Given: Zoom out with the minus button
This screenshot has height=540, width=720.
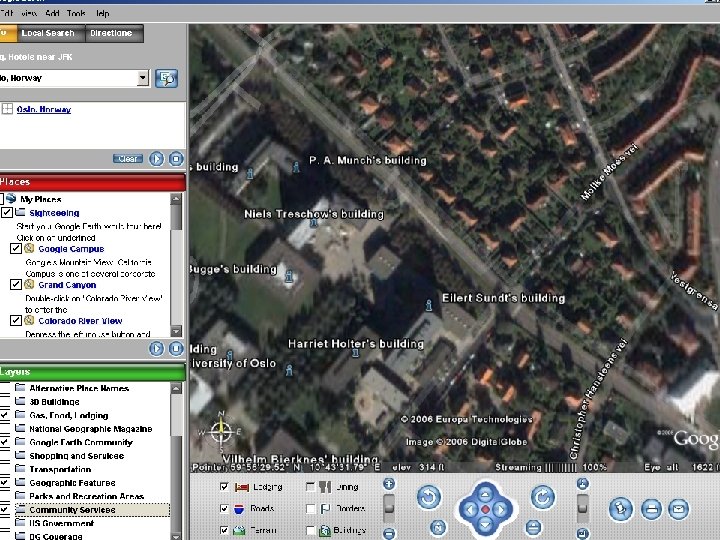Looking at the screenshot, I should (389, 533).
